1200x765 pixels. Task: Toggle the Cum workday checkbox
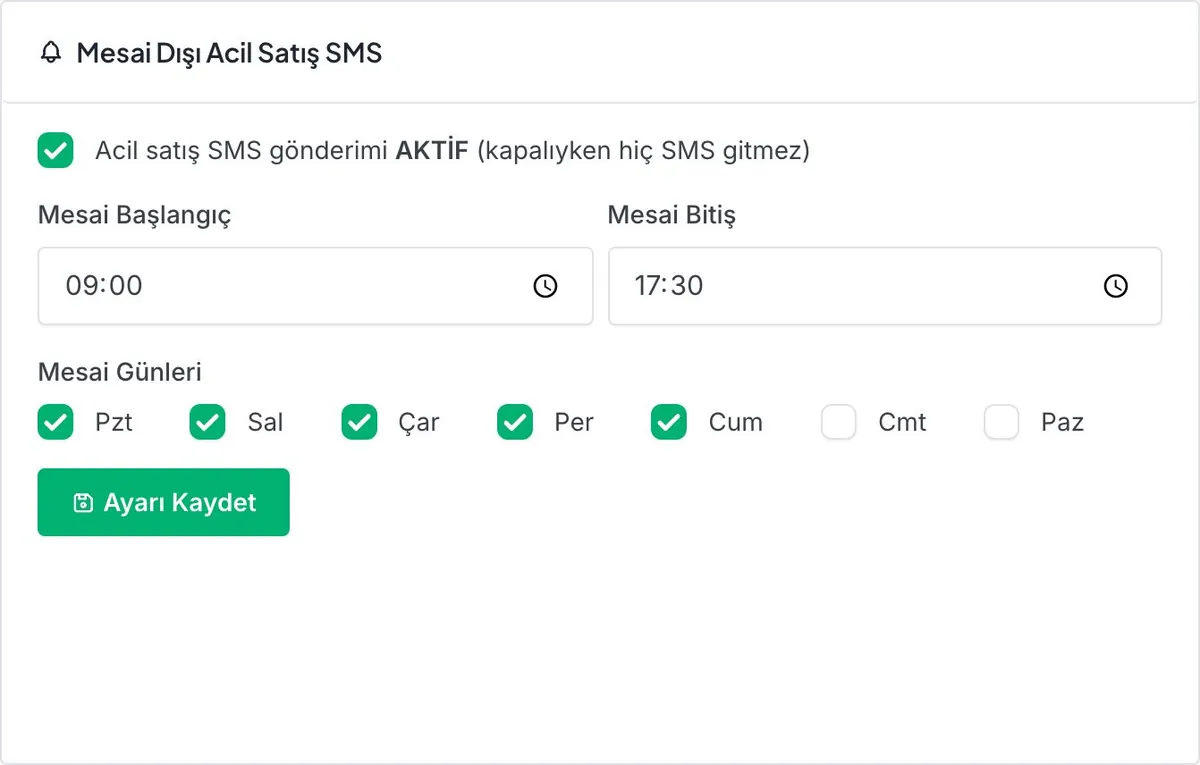coord(669,422)
